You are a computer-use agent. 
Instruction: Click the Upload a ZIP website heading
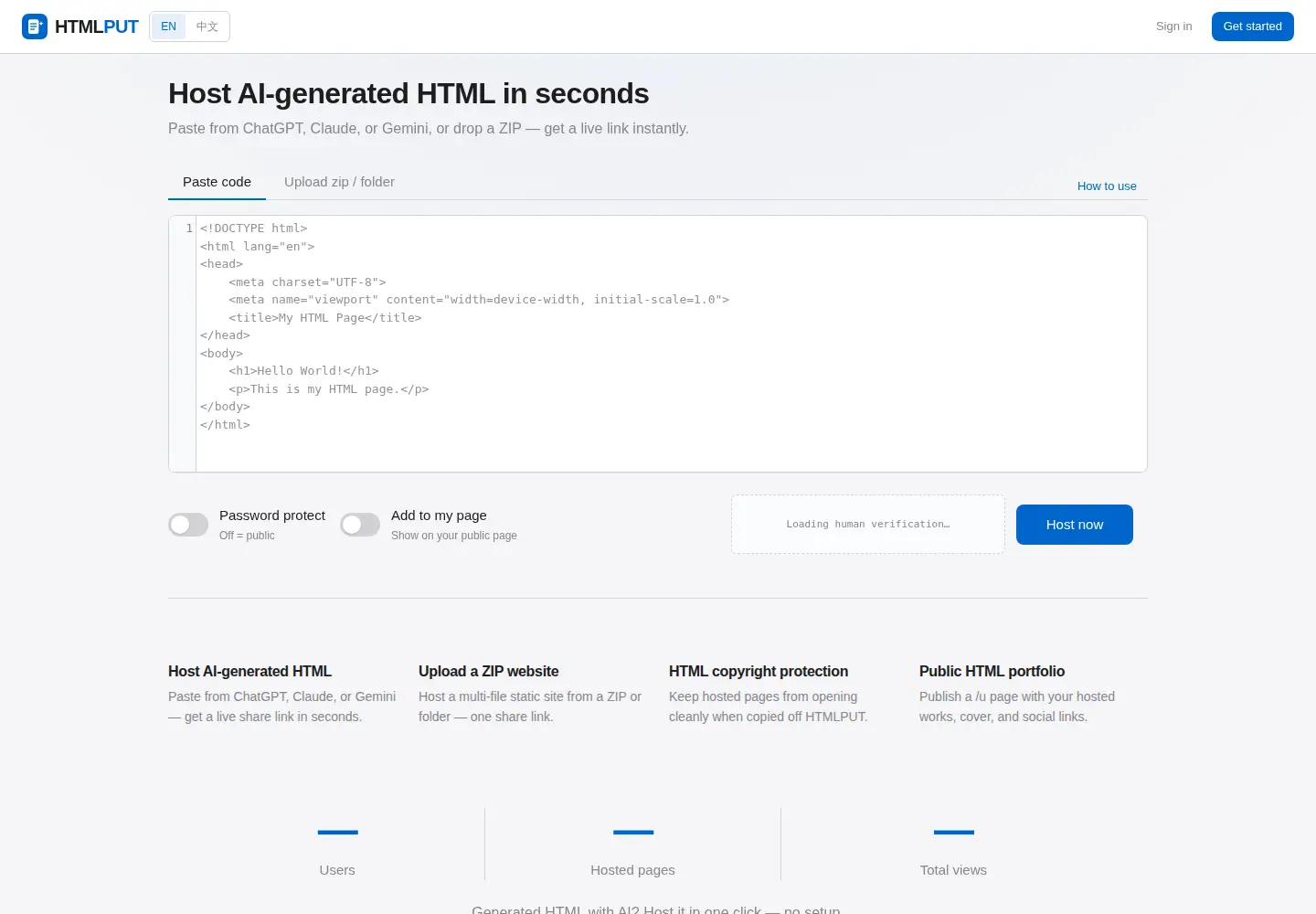[x=488, y=671]
